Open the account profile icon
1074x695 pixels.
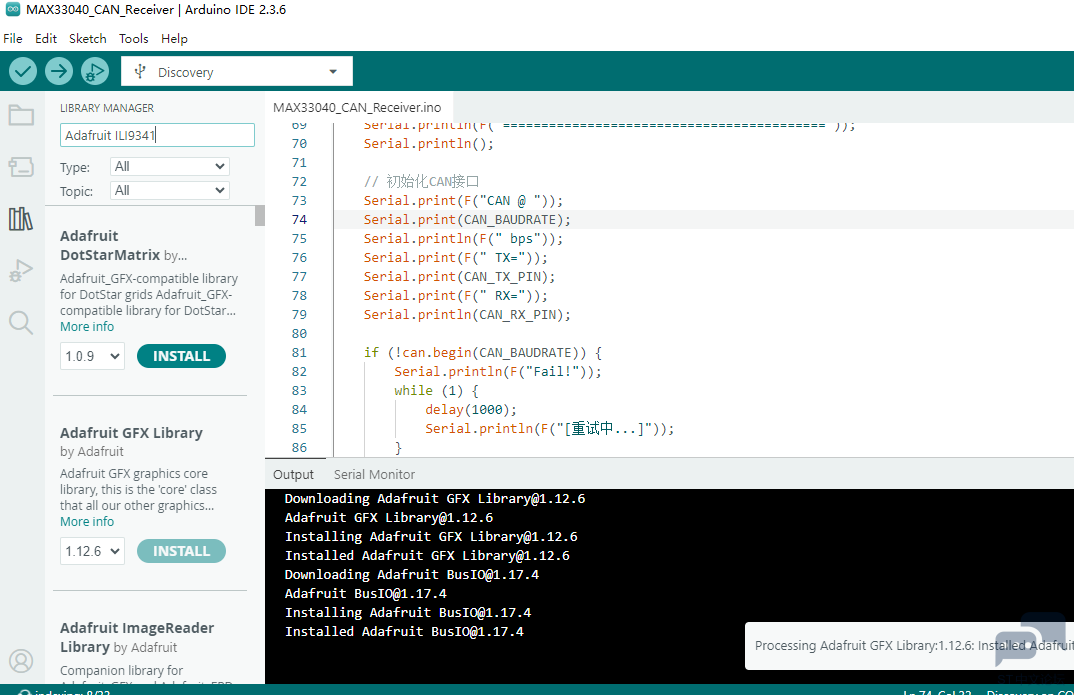tap(21, 661)
